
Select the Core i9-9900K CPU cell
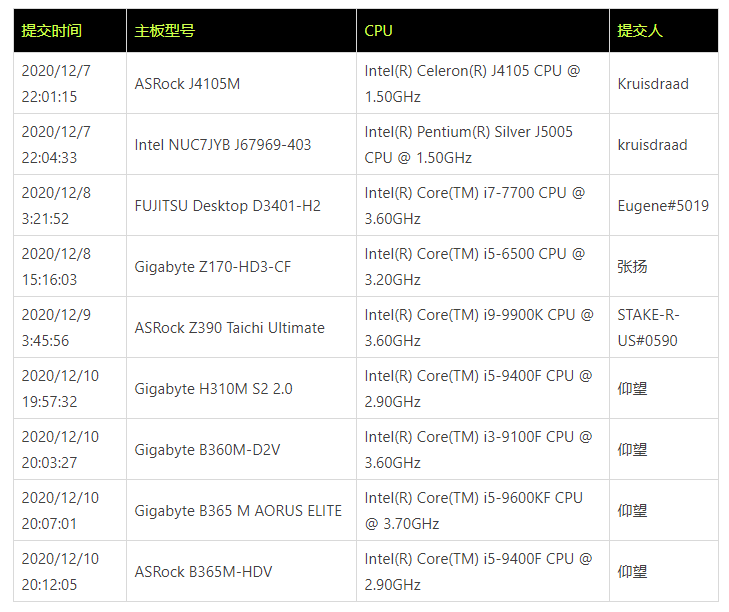pos(483,327)
